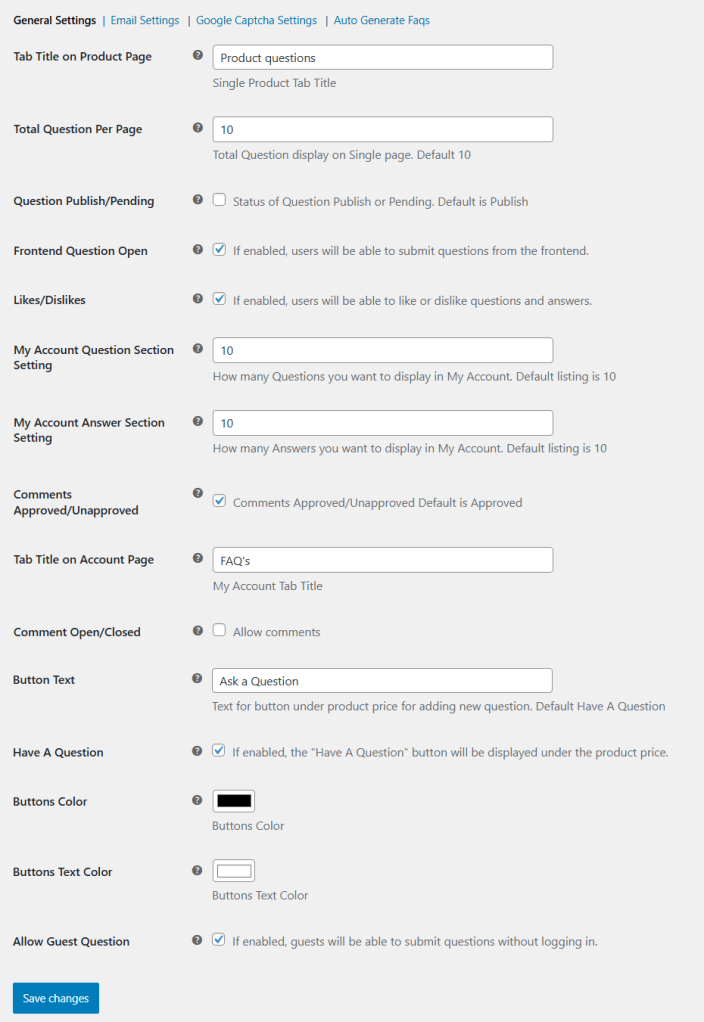
Task: Click the help icon beside Buttons Color
Action: [197, 799]
